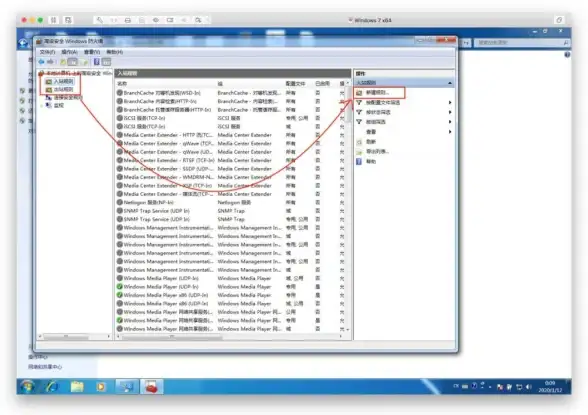Collapse the 入站规则 Actions section header arrow
Screen dimensions: 588x415
pyautogui.click(x=450, y=82)
